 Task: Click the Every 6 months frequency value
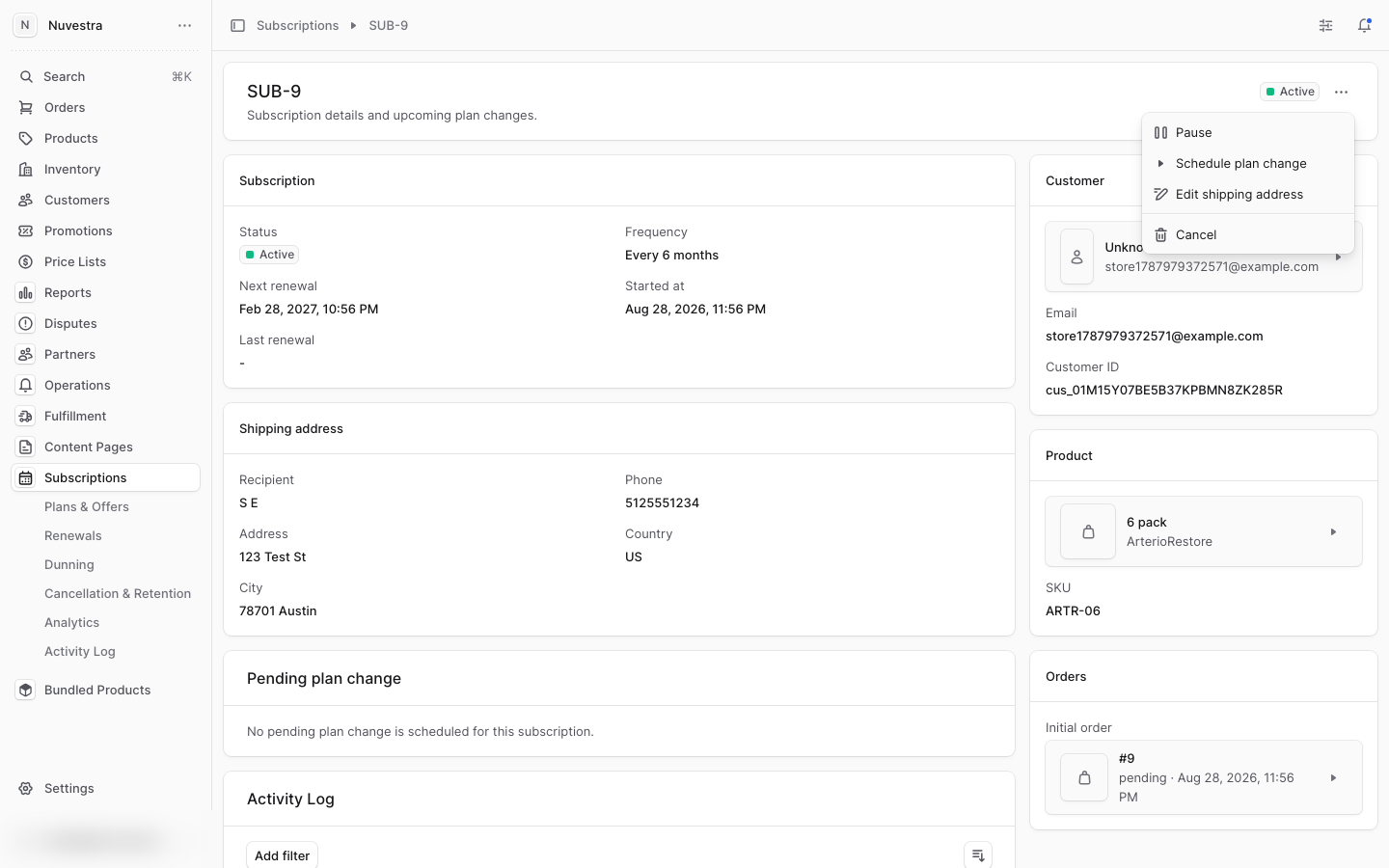[x=671, y=255]
